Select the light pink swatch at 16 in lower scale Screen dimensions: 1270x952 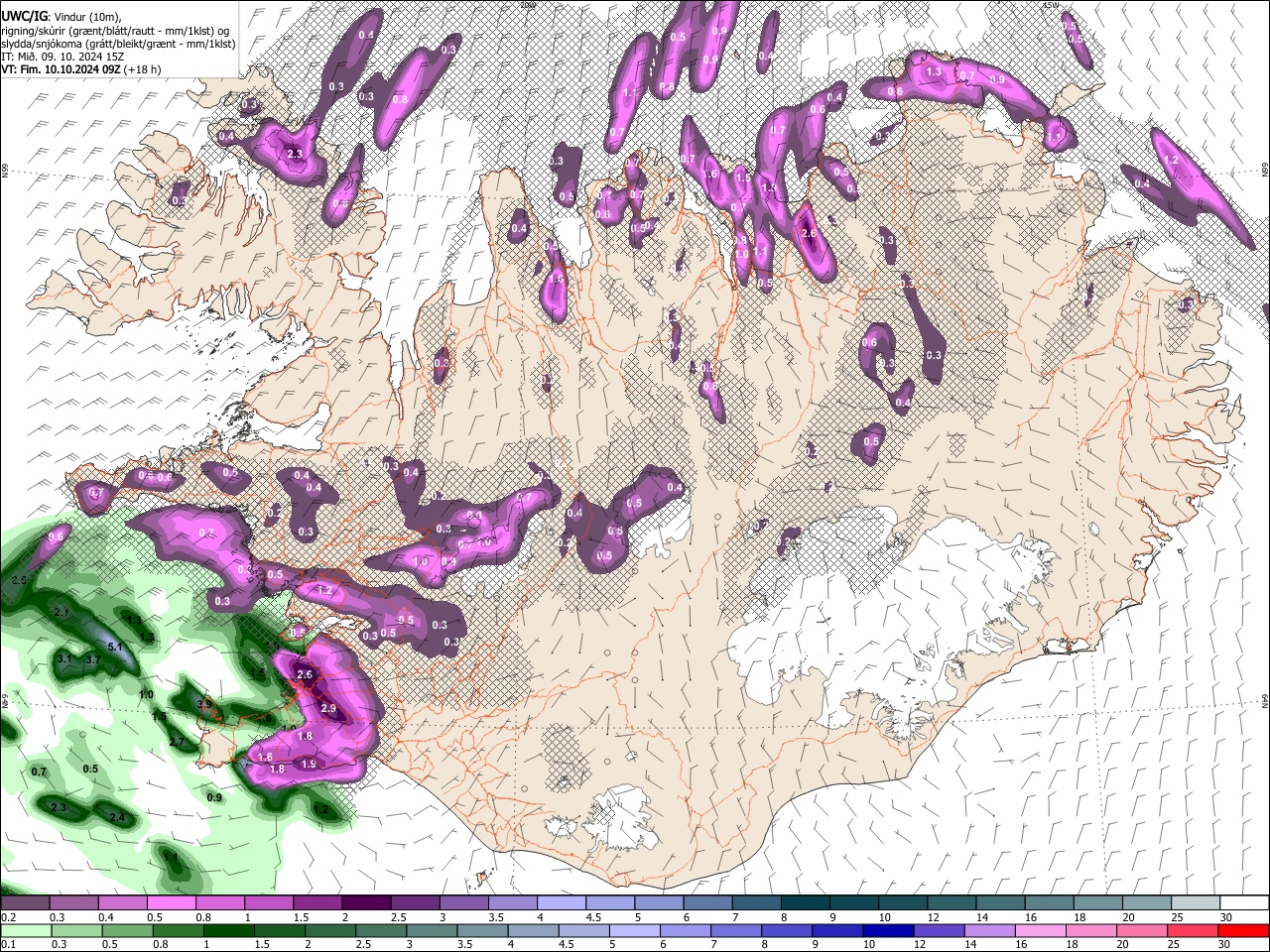pyautogui.click(x=1040, y=931)
